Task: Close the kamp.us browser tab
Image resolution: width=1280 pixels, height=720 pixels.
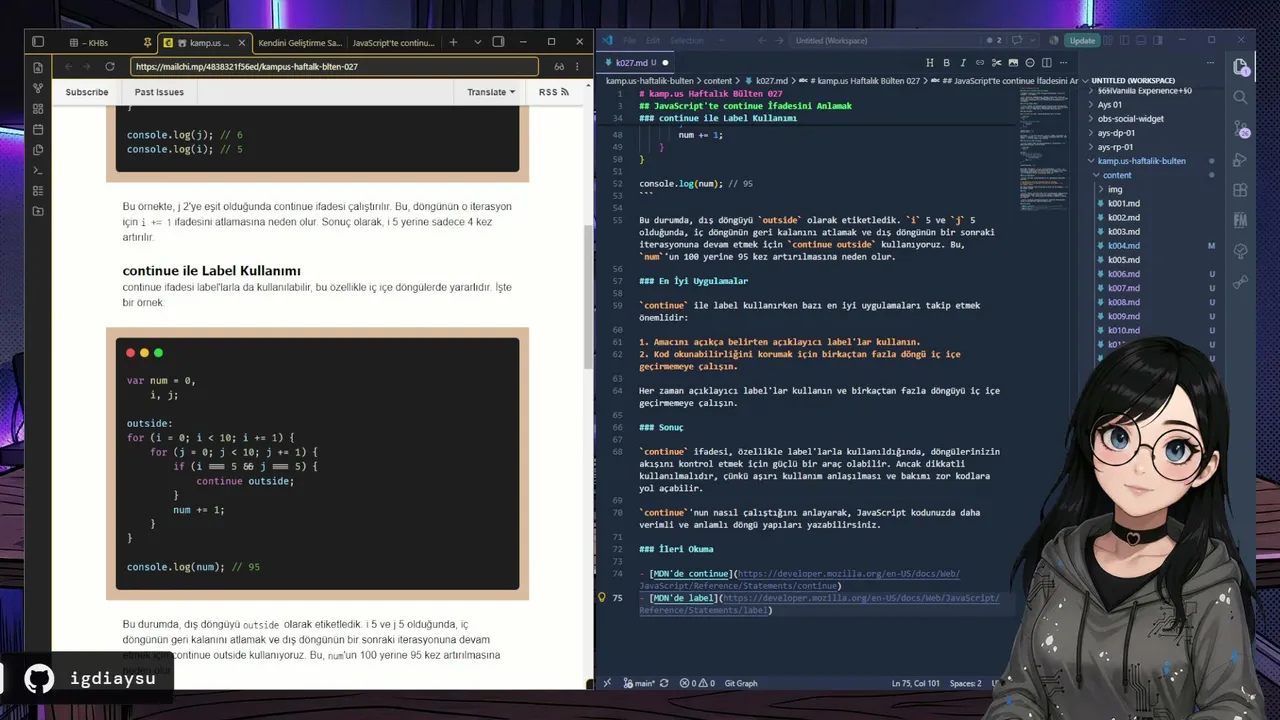Action: tap(242, 43)
